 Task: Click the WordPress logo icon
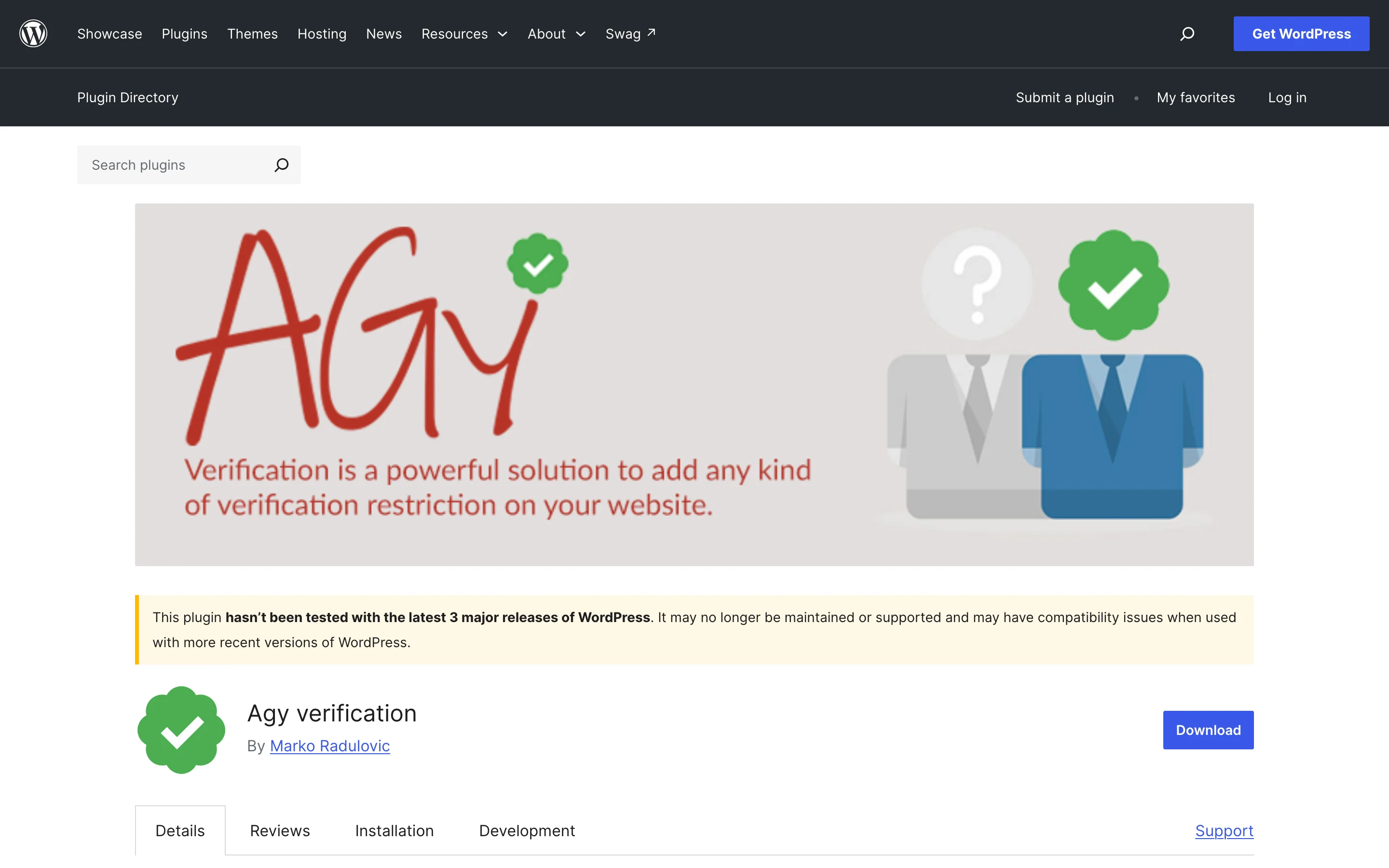point(33,33)
